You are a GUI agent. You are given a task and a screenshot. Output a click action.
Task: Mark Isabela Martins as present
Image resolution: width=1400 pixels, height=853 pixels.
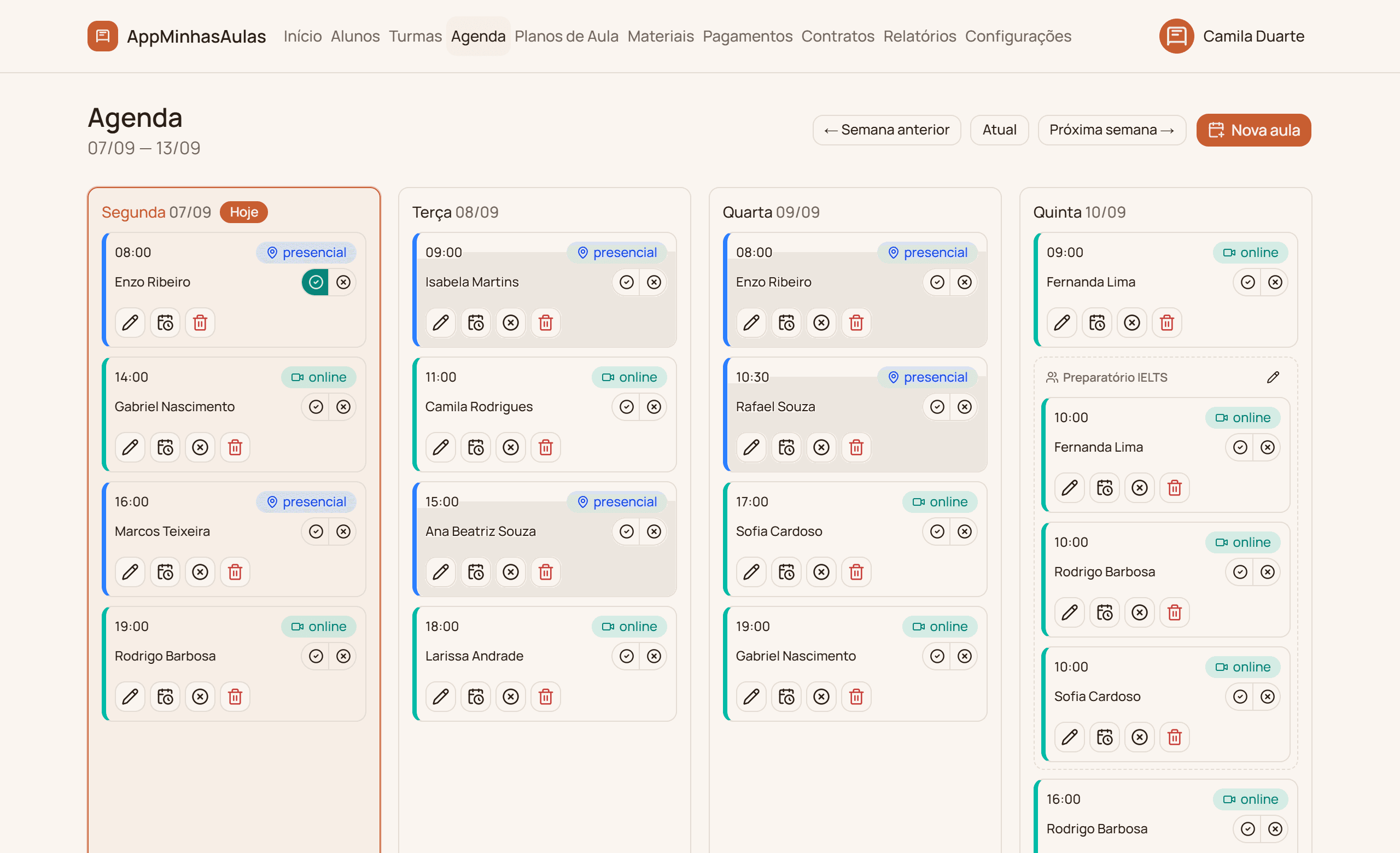(x=627, y=282)
